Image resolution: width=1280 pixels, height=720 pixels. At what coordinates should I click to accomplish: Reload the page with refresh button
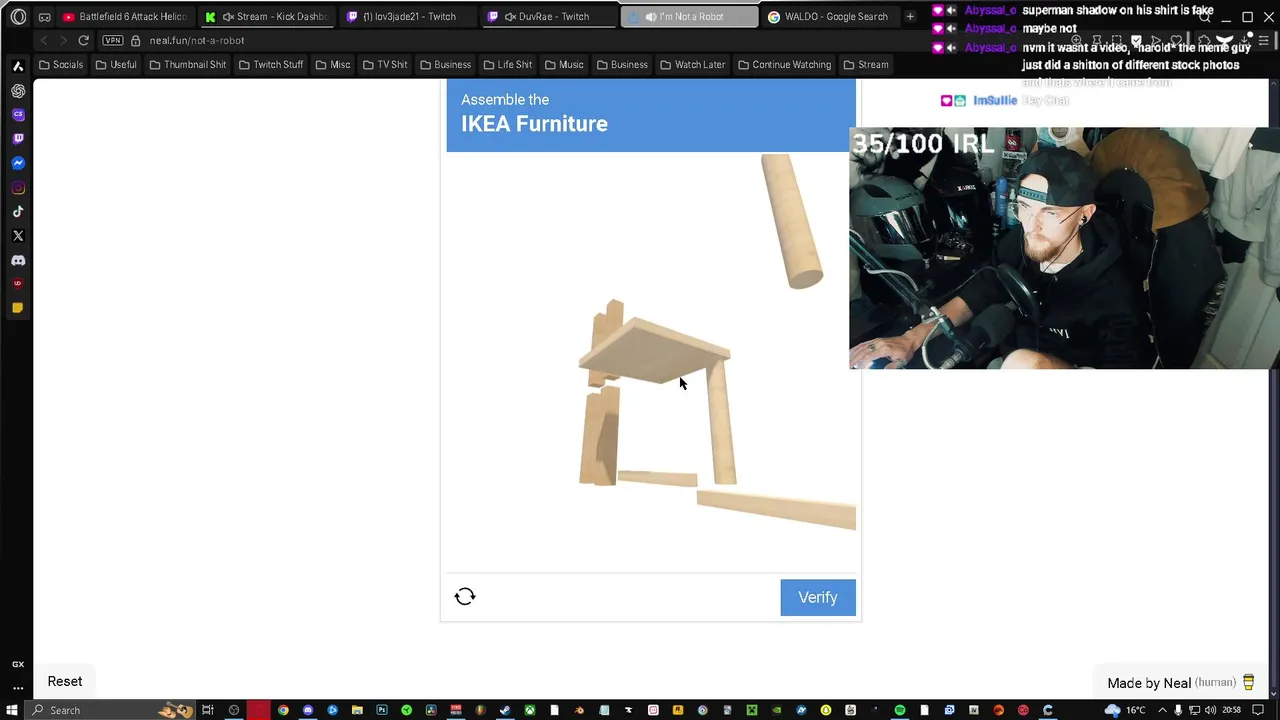click(x=84, y=40)
